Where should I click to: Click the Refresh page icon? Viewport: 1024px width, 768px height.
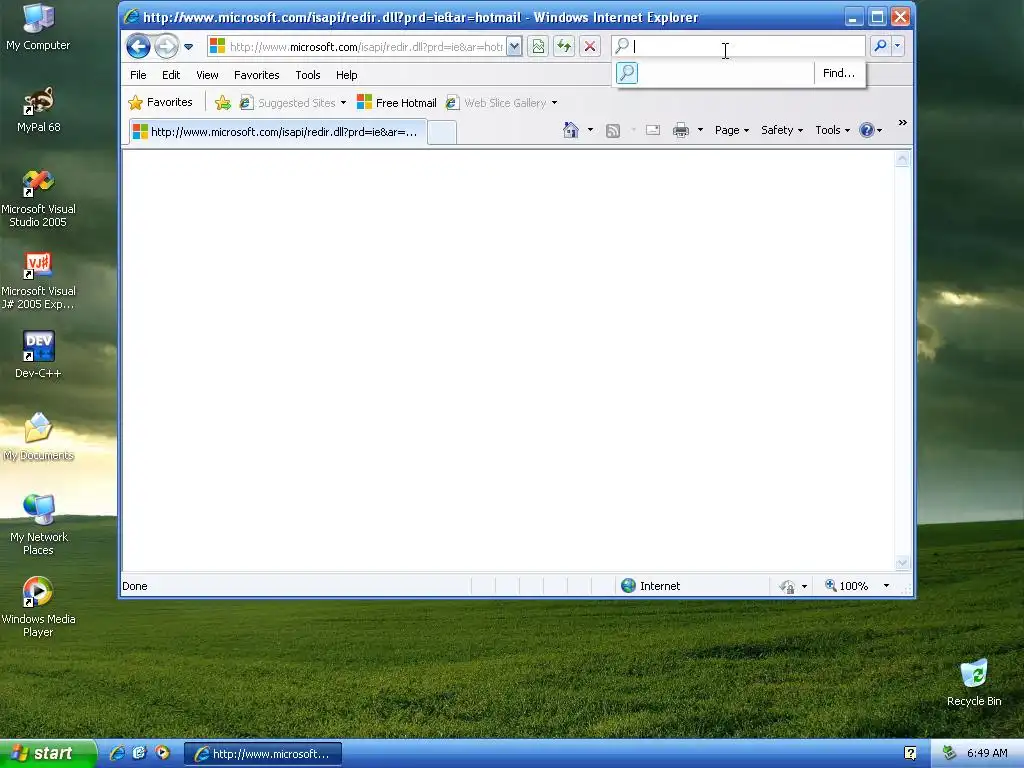(x=564, y=46)
